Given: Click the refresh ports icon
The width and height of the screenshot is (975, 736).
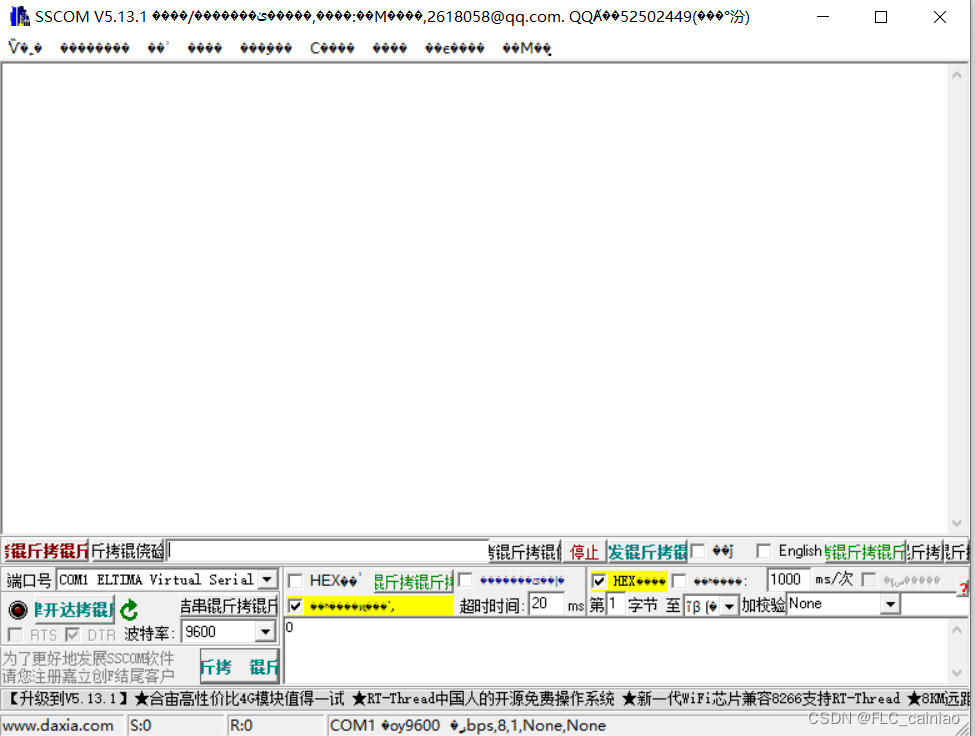Looking at the screenshot, I should 129,609.
